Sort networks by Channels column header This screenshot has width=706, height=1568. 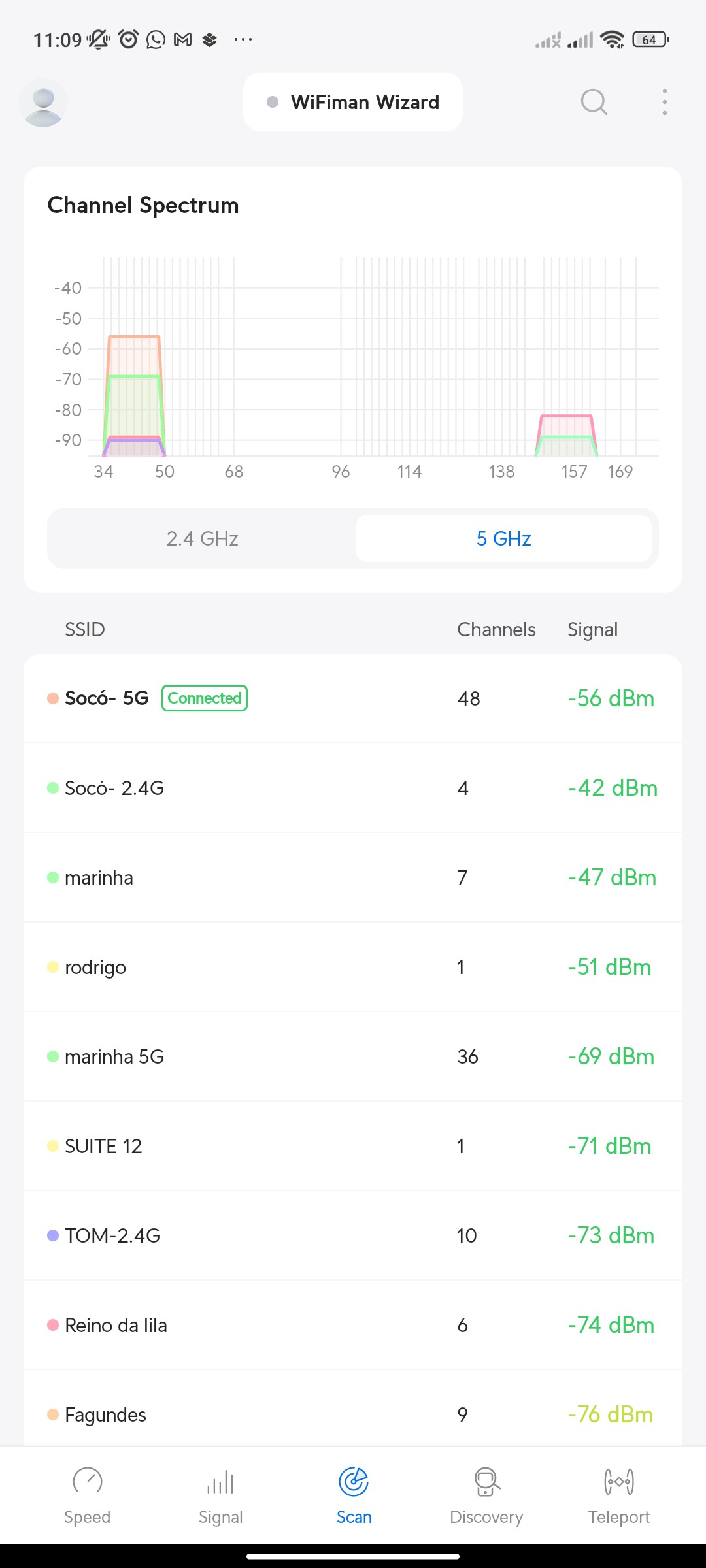pos(496,629)
